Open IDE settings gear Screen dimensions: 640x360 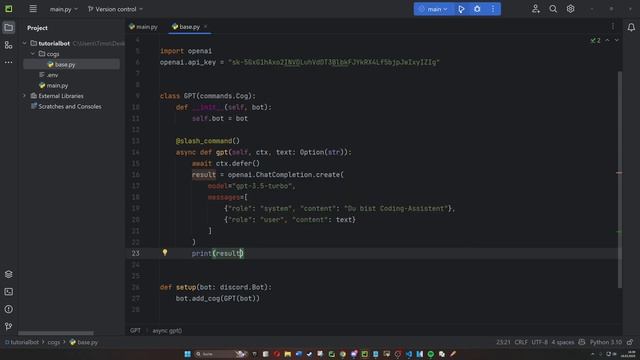point(571,9)
